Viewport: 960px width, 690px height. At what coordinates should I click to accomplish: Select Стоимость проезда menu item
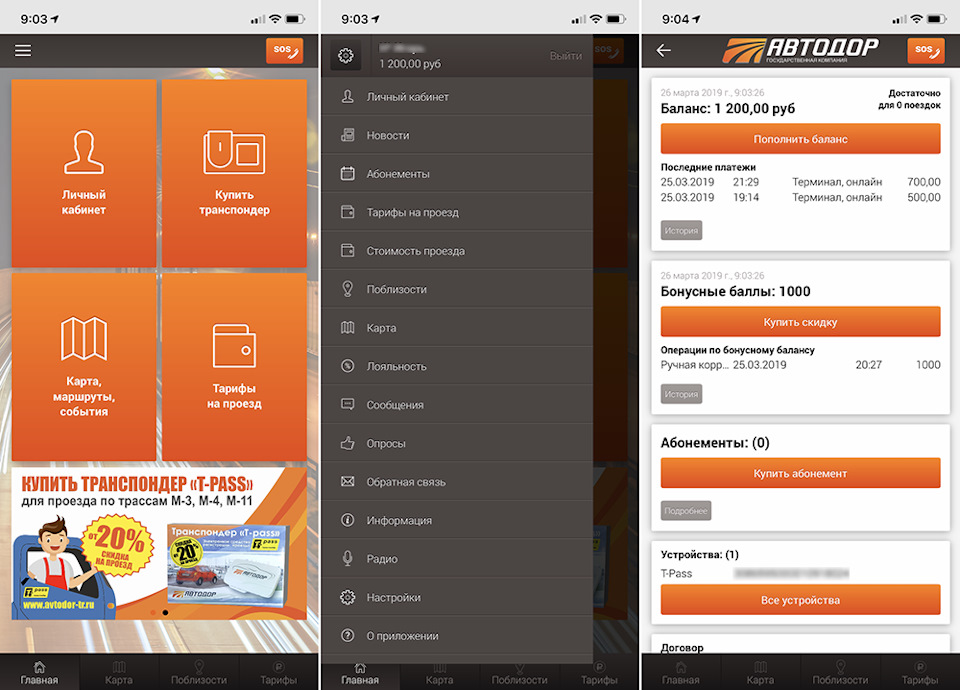(x=457, y=251)
